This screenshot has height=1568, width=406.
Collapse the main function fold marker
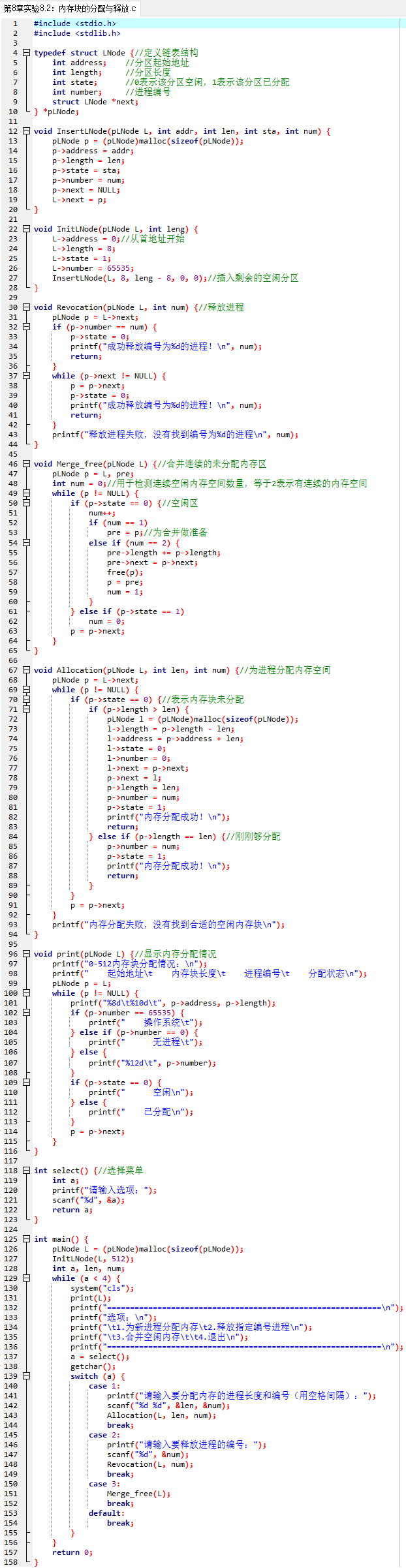tap(26, 1239)
